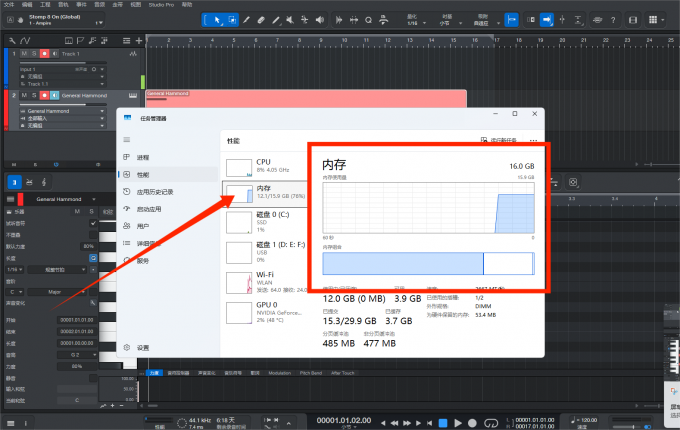Viewport: 680px width, 430px height.
Task: Toggle the loop button in transport
Action: click(491, 423)
